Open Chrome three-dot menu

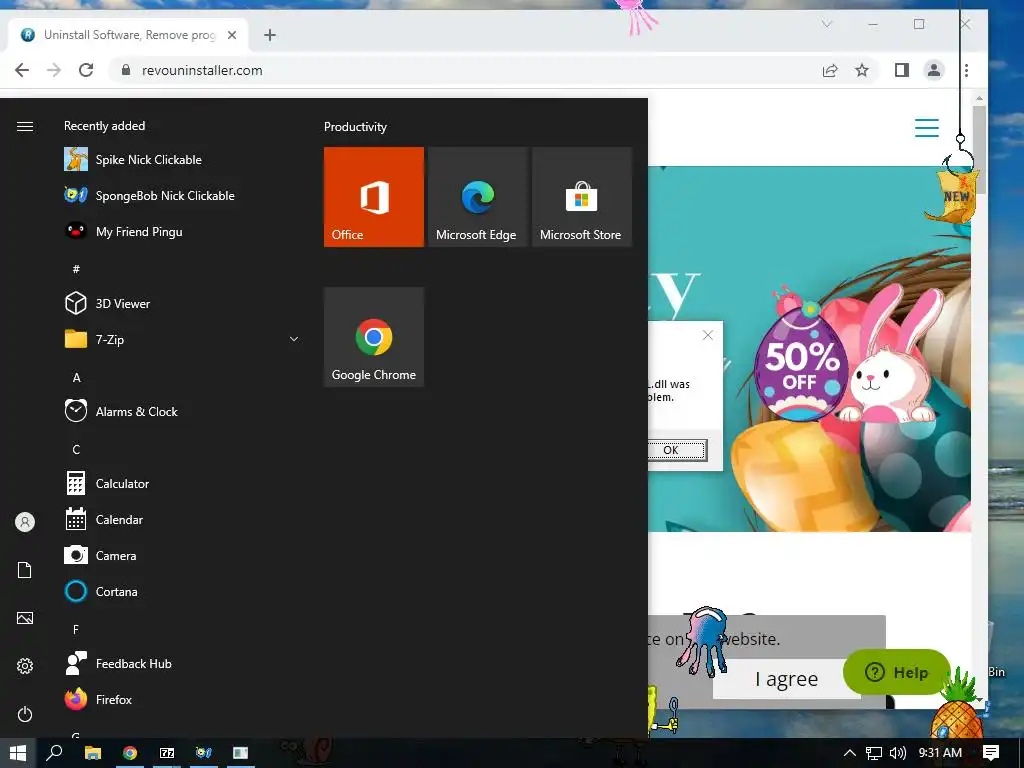(967, 70)
